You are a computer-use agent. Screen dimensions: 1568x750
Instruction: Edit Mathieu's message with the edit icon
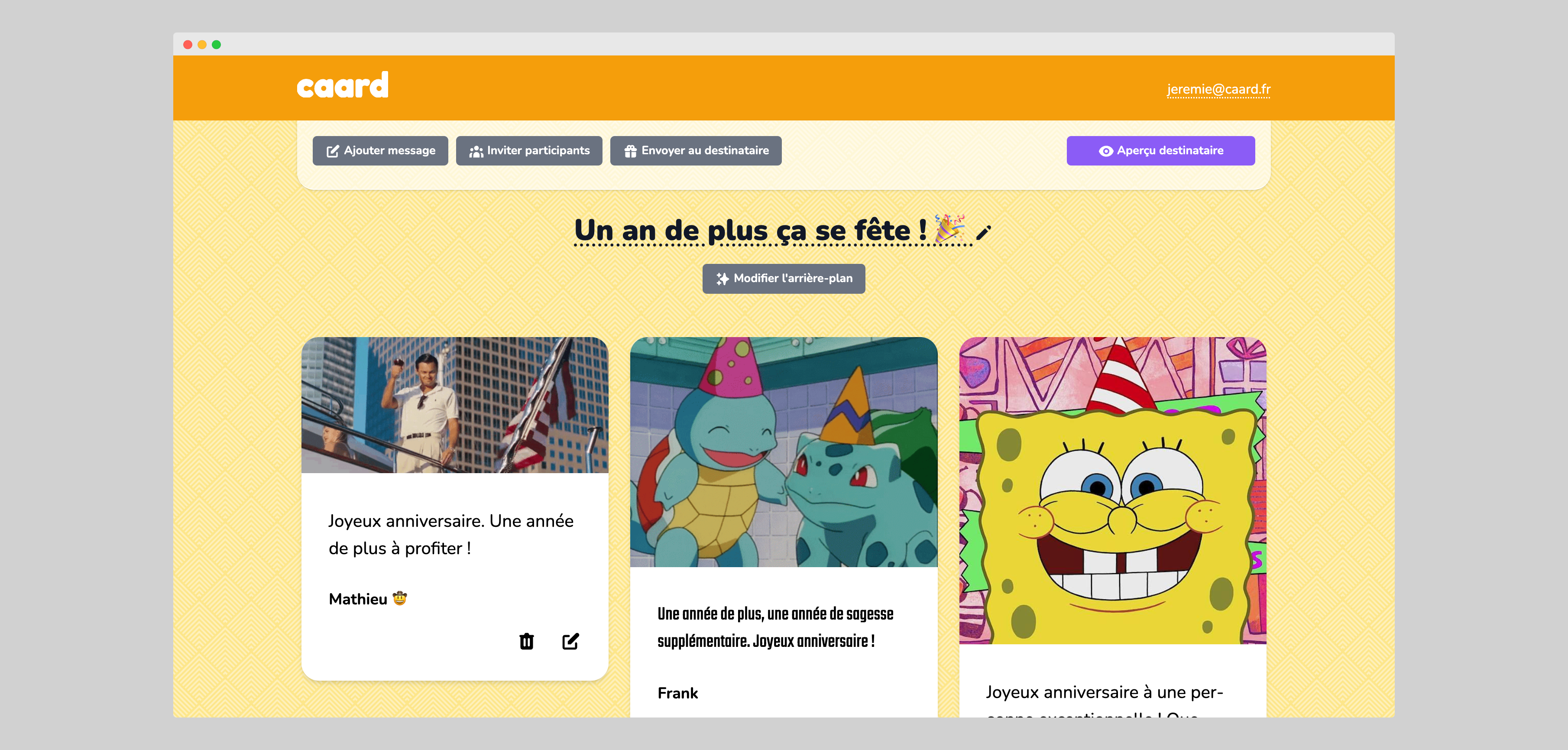click(570, 641)
